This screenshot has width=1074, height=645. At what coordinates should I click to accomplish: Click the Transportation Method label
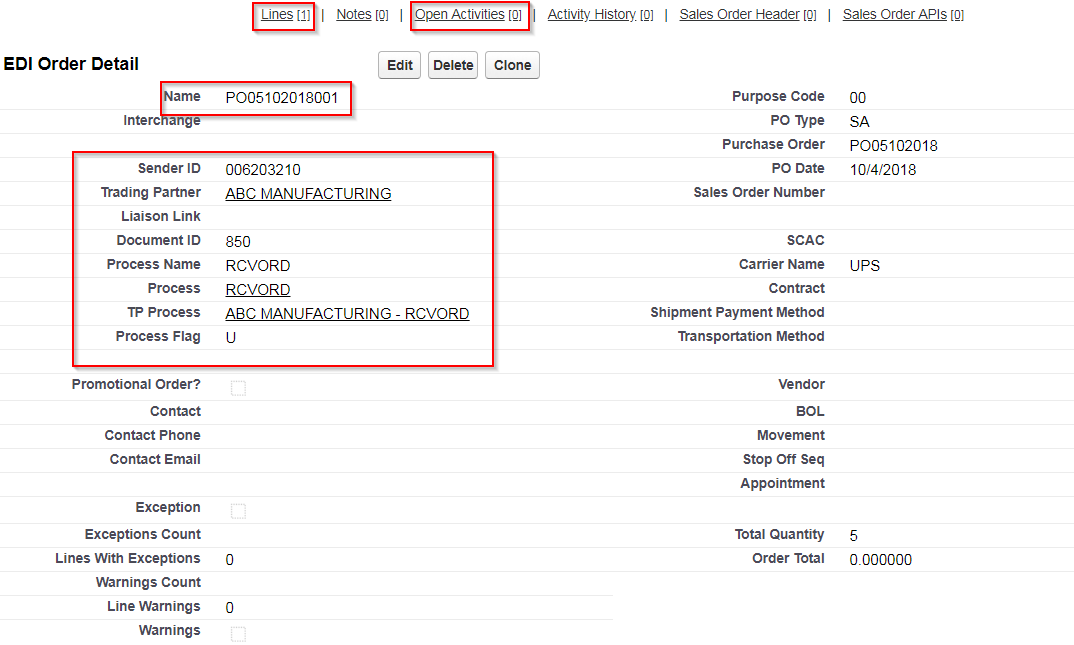coord(751,336)
